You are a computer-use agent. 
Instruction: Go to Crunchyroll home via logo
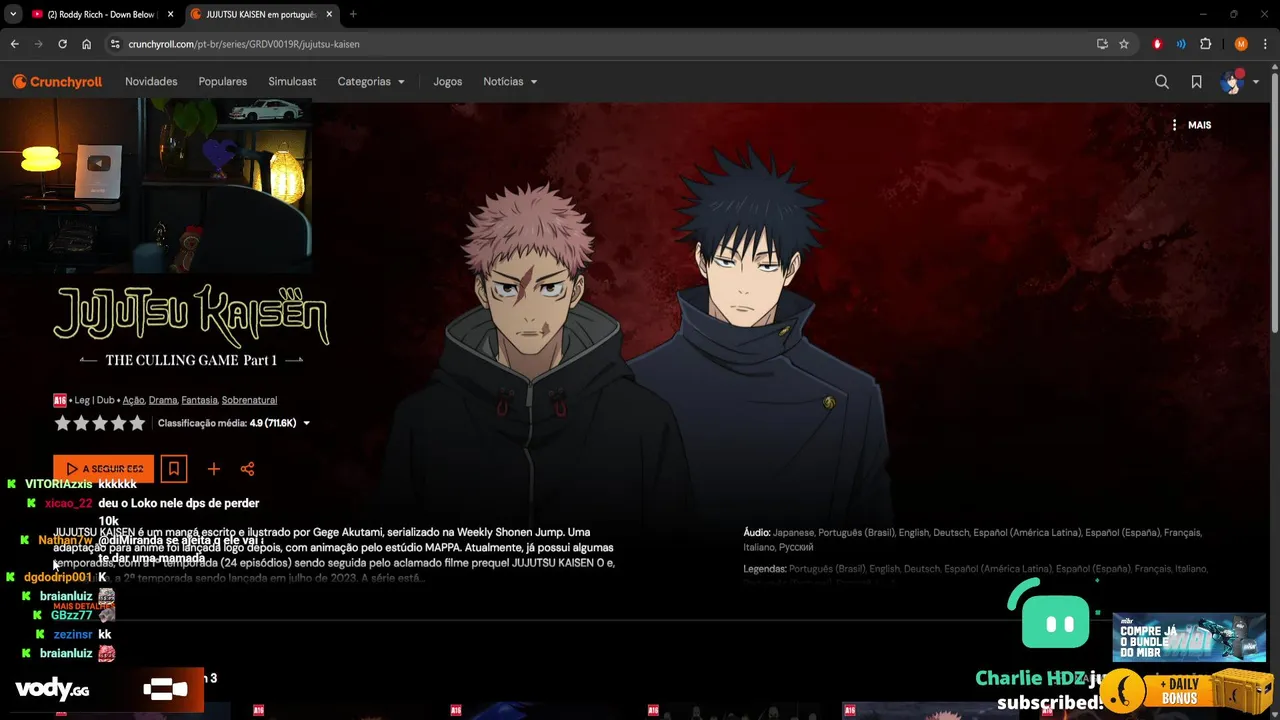click(57, 82)
